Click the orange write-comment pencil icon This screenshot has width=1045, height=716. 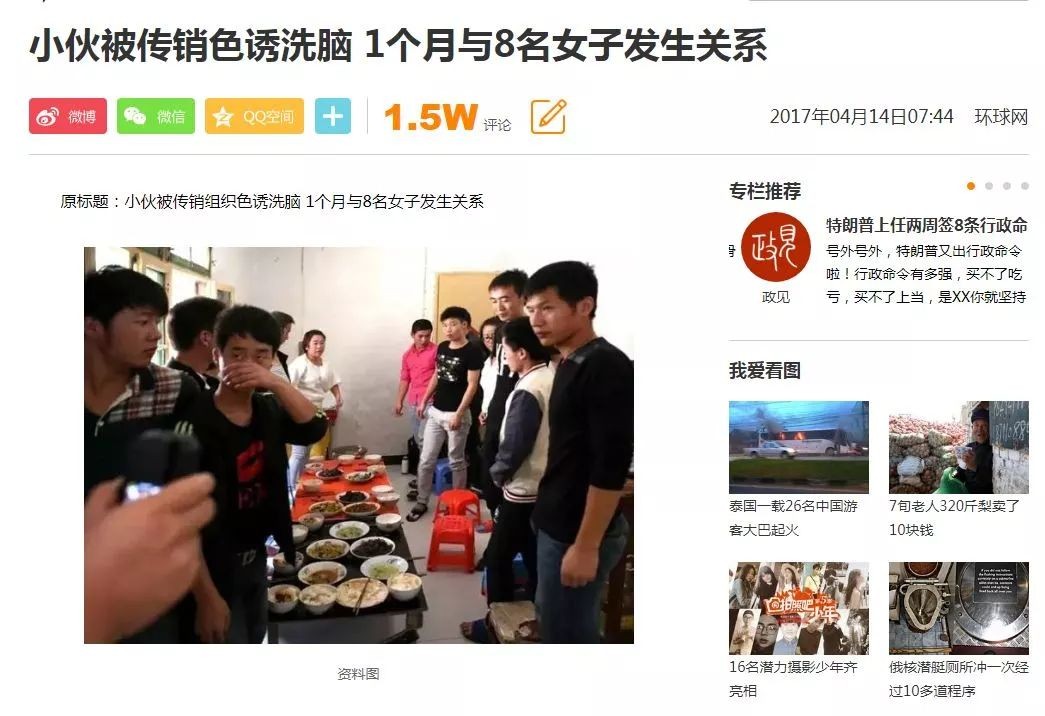(548, 117)
